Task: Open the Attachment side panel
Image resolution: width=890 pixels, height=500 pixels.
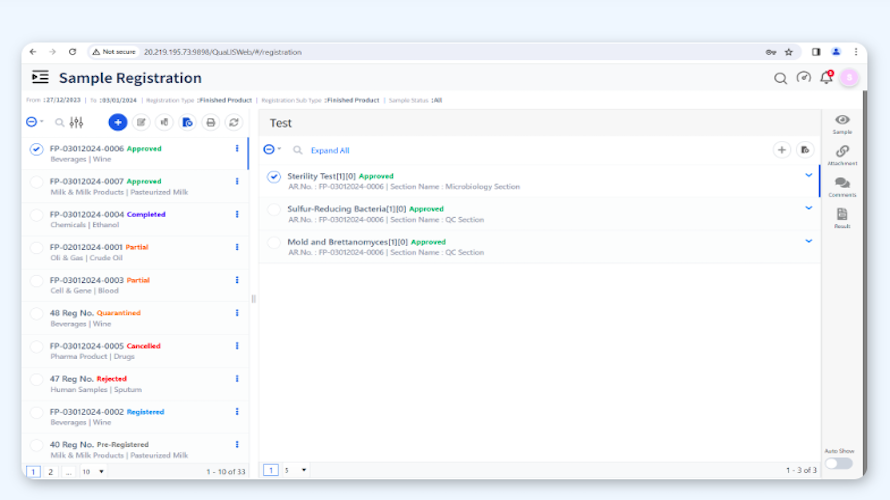Action: [842, 154]
